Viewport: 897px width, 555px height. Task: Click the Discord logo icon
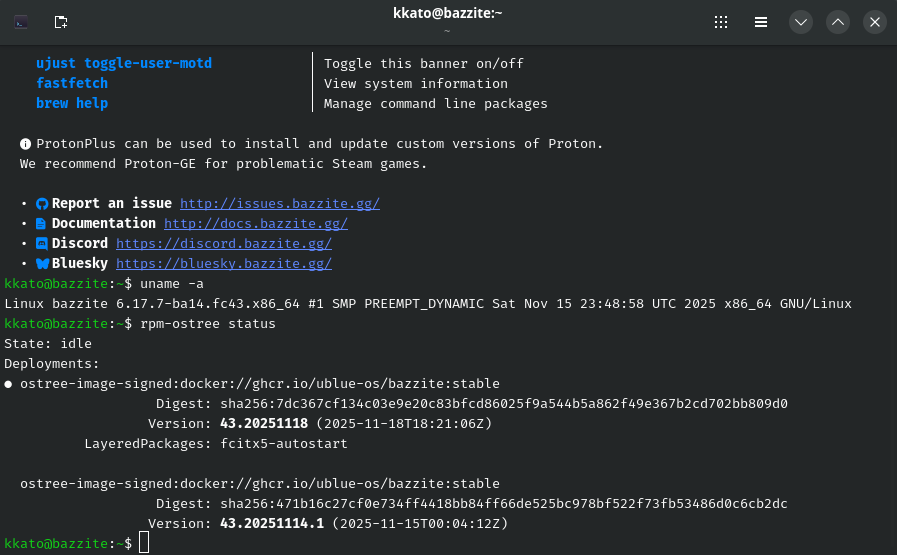(x=42, y=244)
